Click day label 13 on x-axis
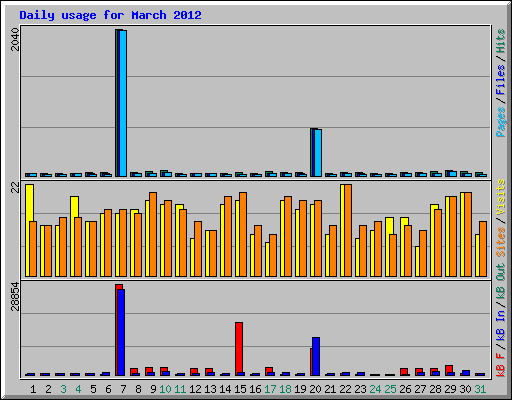 [x=210, y=389]
